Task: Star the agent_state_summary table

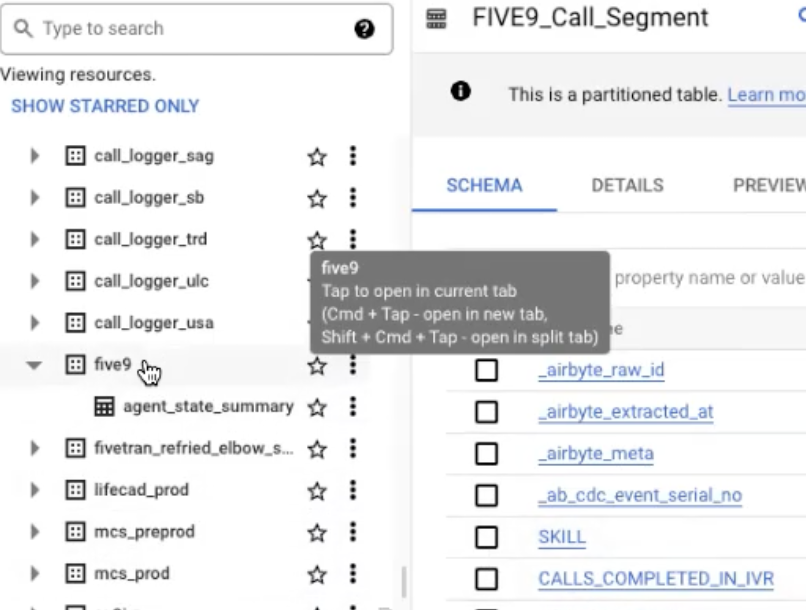Action: point(317,408)
